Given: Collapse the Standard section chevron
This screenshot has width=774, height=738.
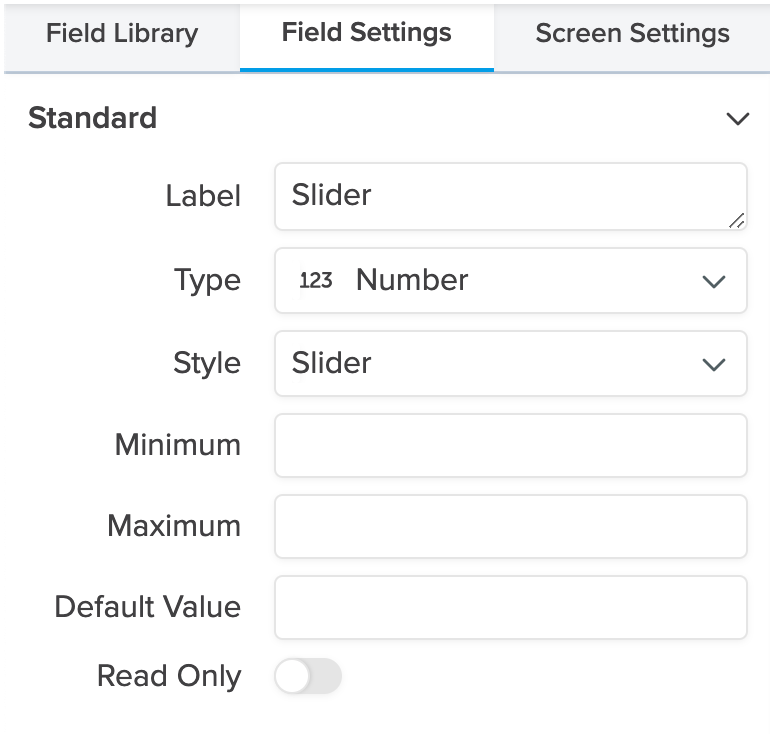Looking at the screenshot, I should pyautogui.click(x=738, y=118).
